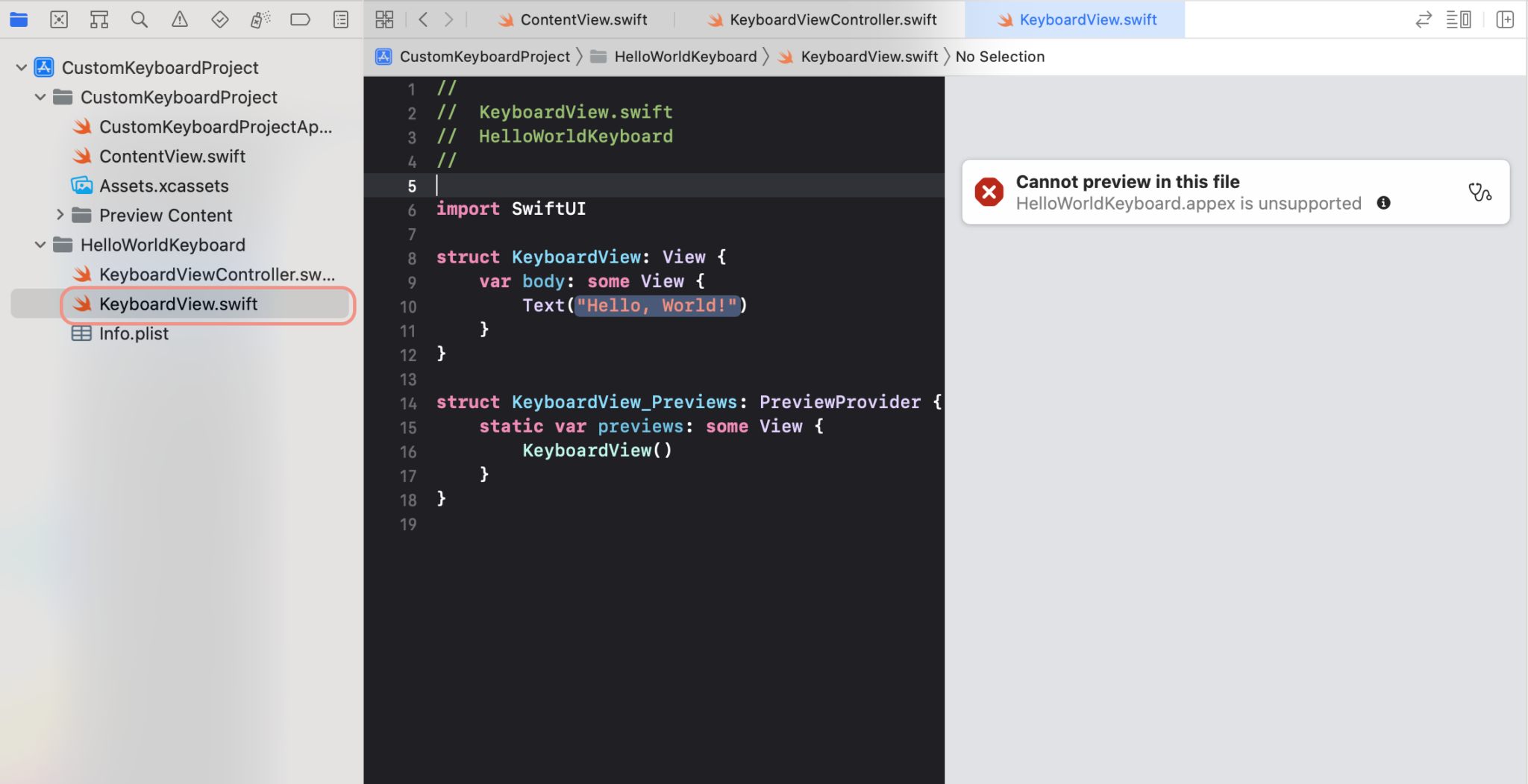Open the Find navigator magnifying glass
Viewport: 1528px width, 784px height.
point(140,19)
